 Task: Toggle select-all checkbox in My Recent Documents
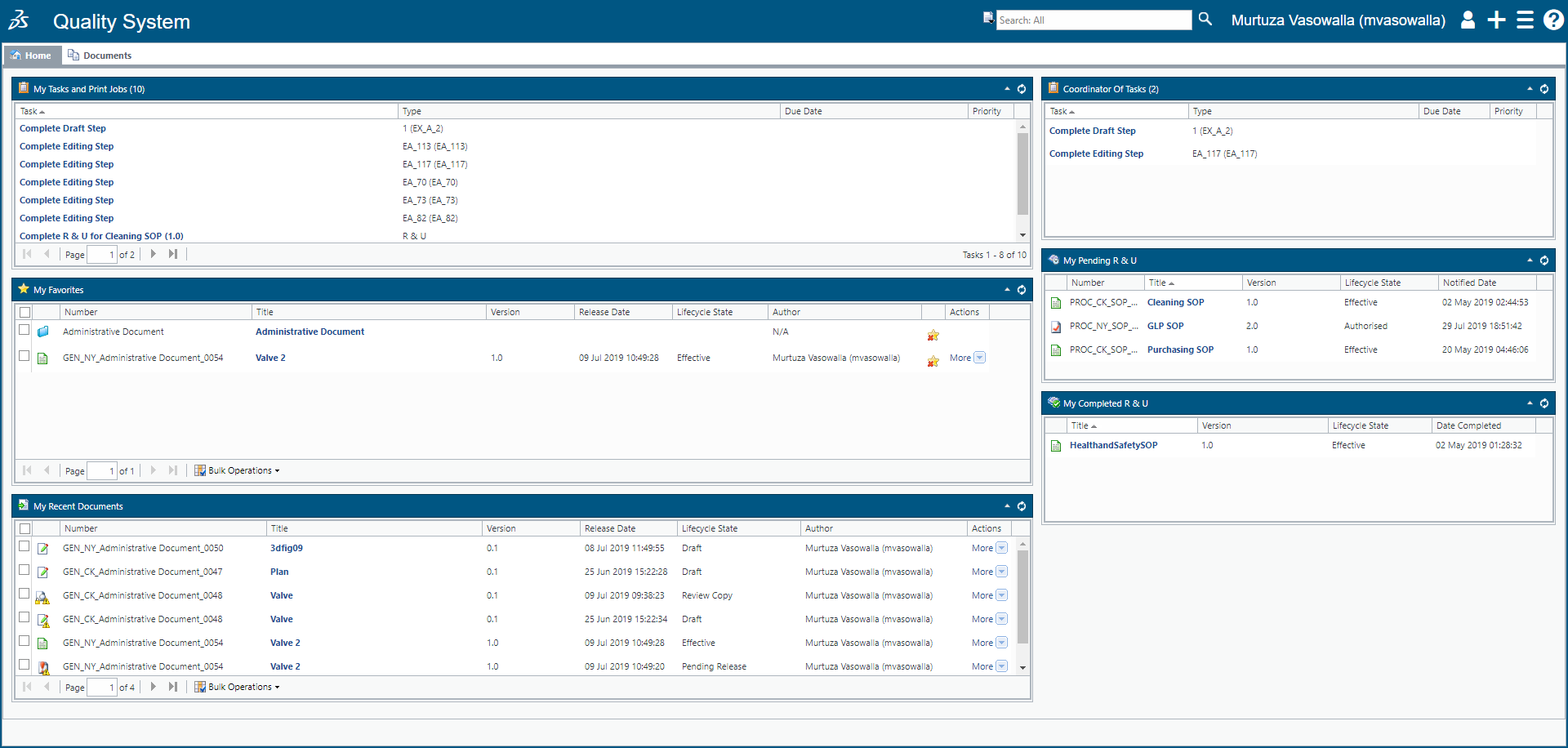[25, 528]
